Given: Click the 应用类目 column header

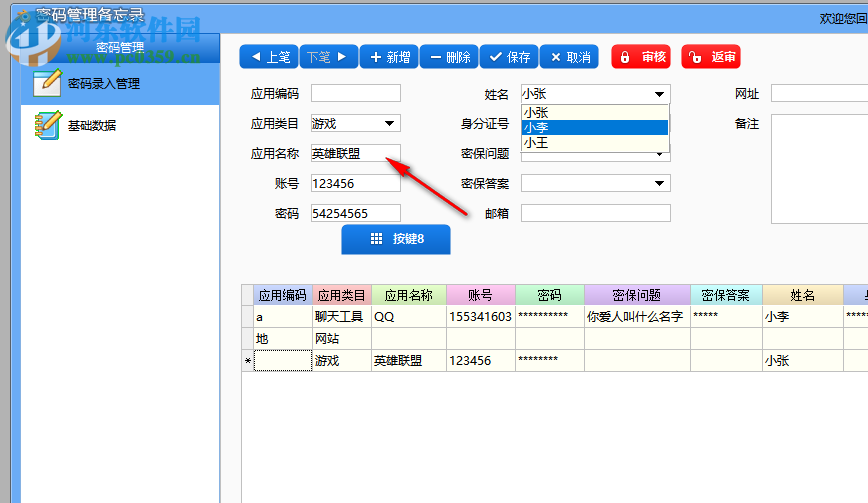Looking at the screenshot, I should [342, 295].
